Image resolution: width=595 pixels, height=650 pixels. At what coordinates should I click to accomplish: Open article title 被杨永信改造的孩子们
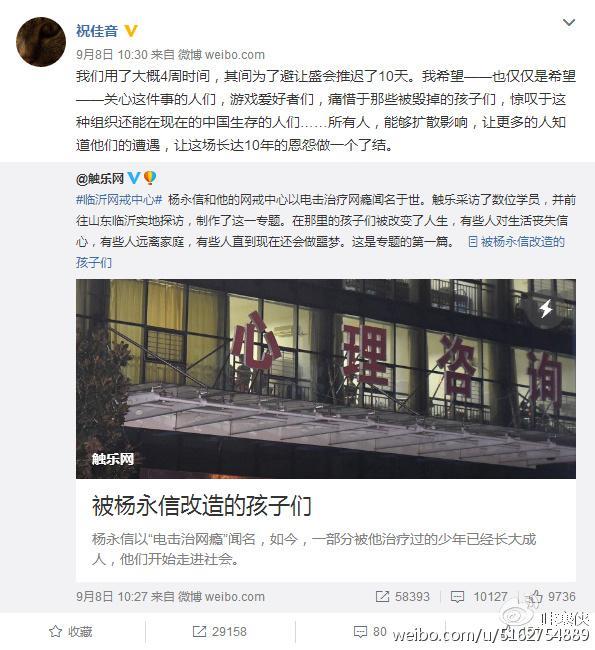(x=202, y=506)
